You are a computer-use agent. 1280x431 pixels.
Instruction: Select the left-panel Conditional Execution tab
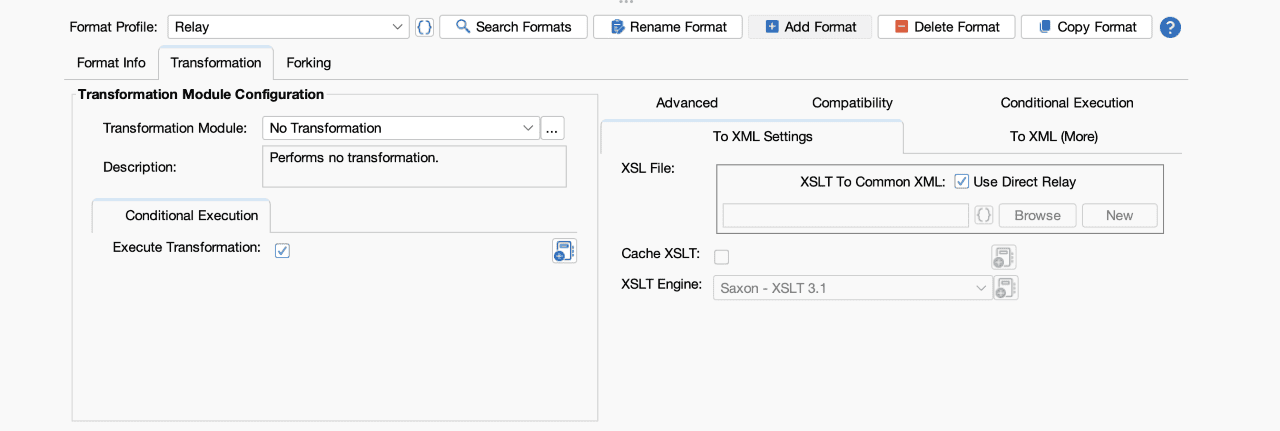[x=181, y=215]
